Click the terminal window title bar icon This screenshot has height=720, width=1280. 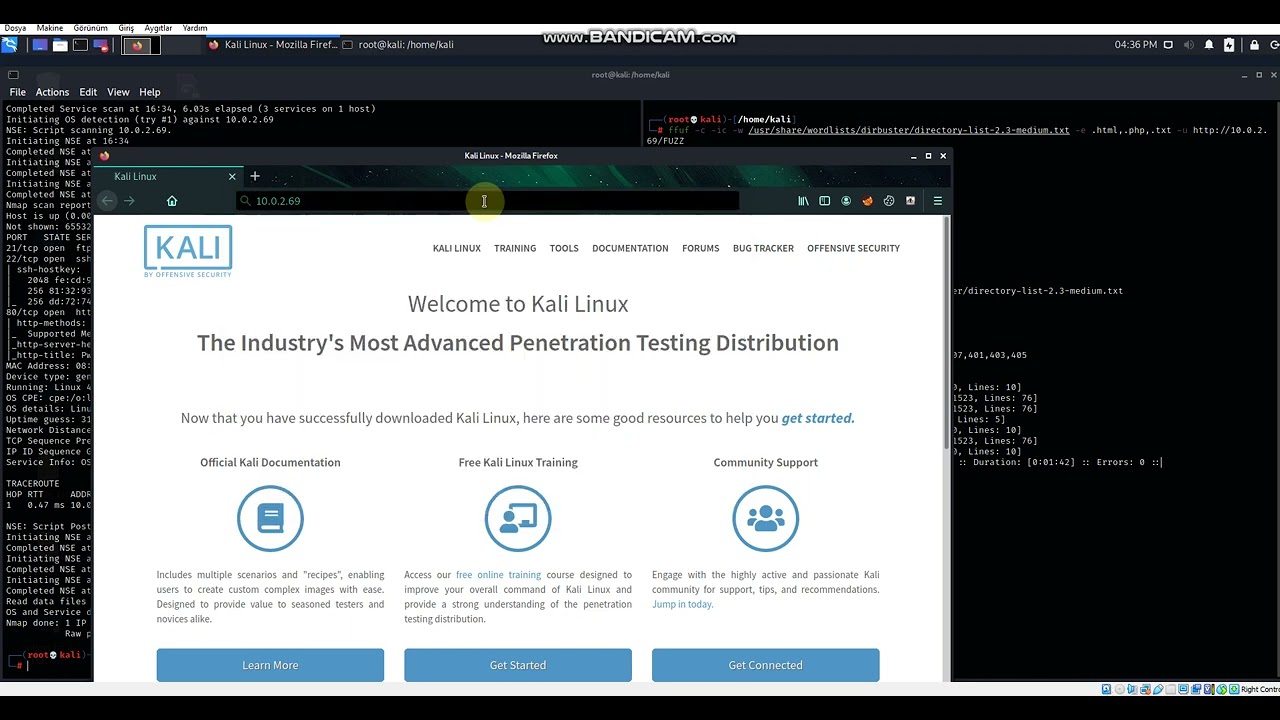[x=13, y=75]
